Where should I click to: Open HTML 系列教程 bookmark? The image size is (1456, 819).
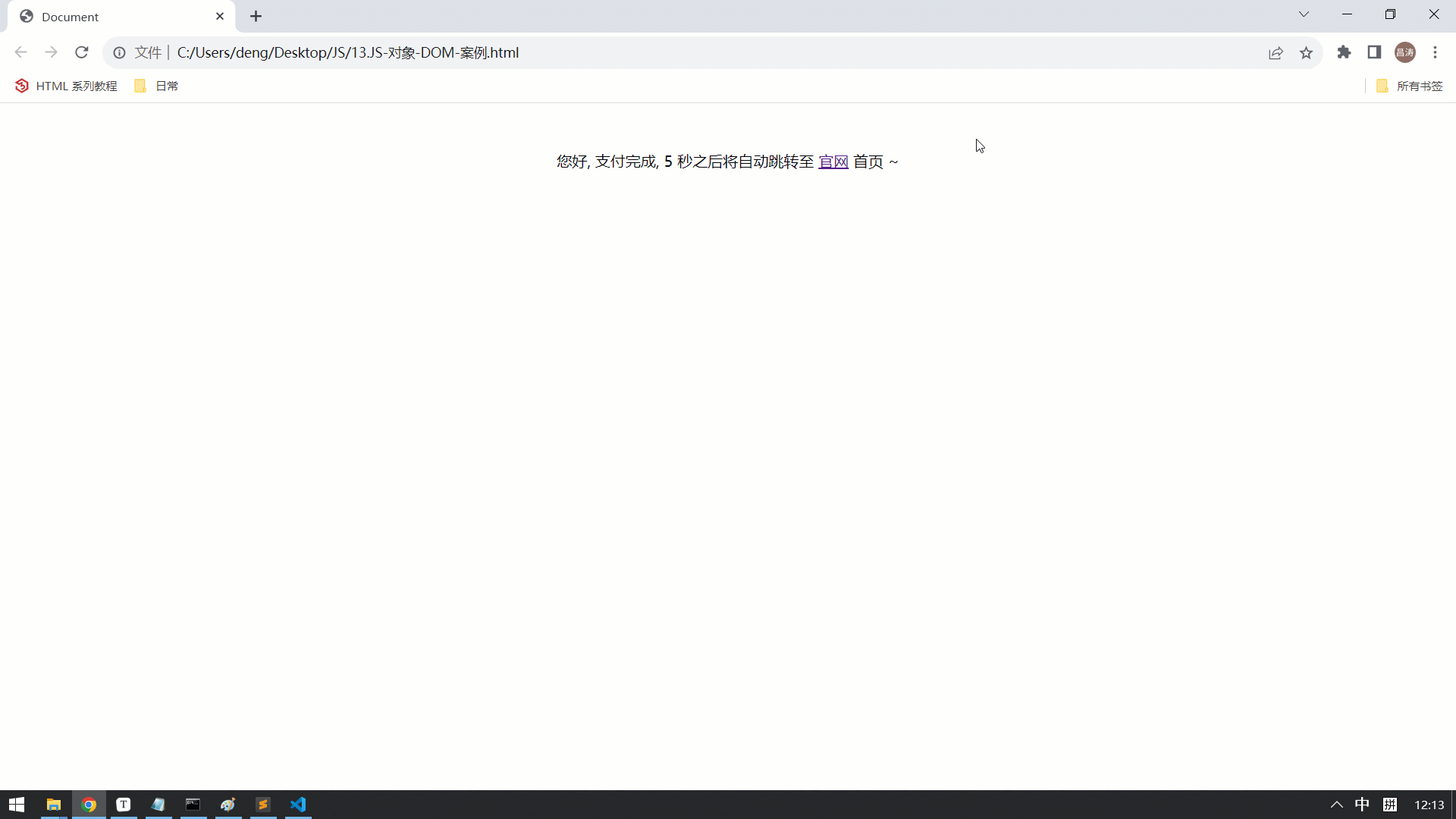(x=67, y=86)
